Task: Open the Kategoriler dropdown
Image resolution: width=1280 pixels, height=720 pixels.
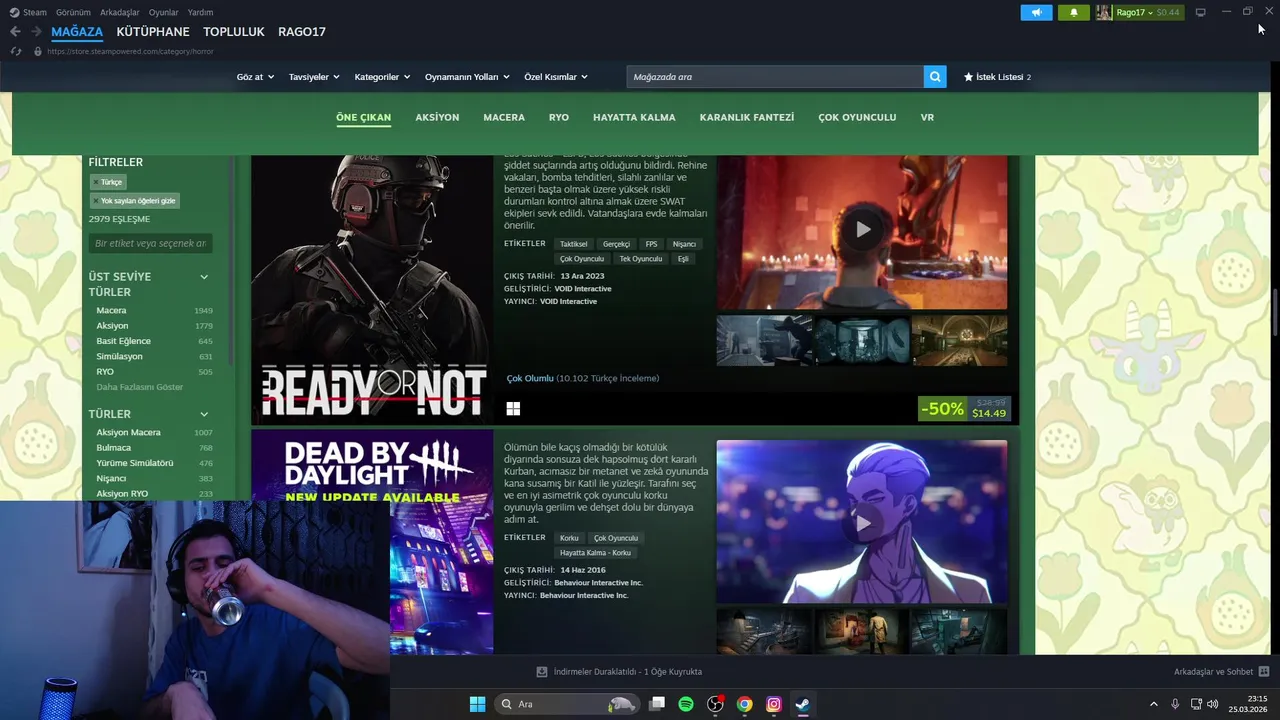Action: (x=382, y=77)
